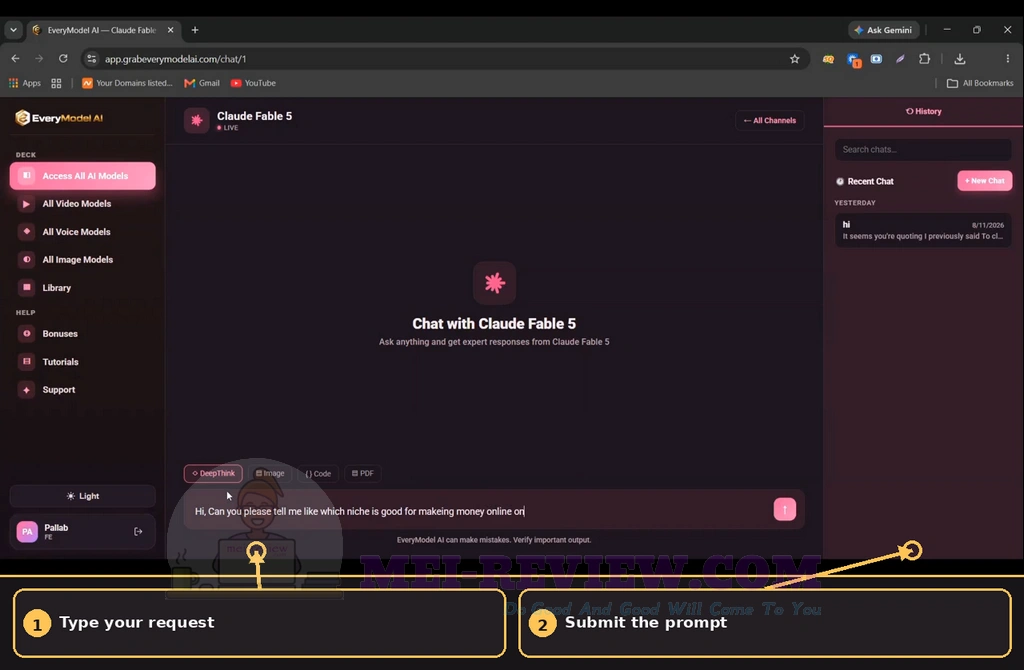This screenshot has width=1024, height=670.
Task: Click the PA user avatar
Action: (x=27, y=532)
